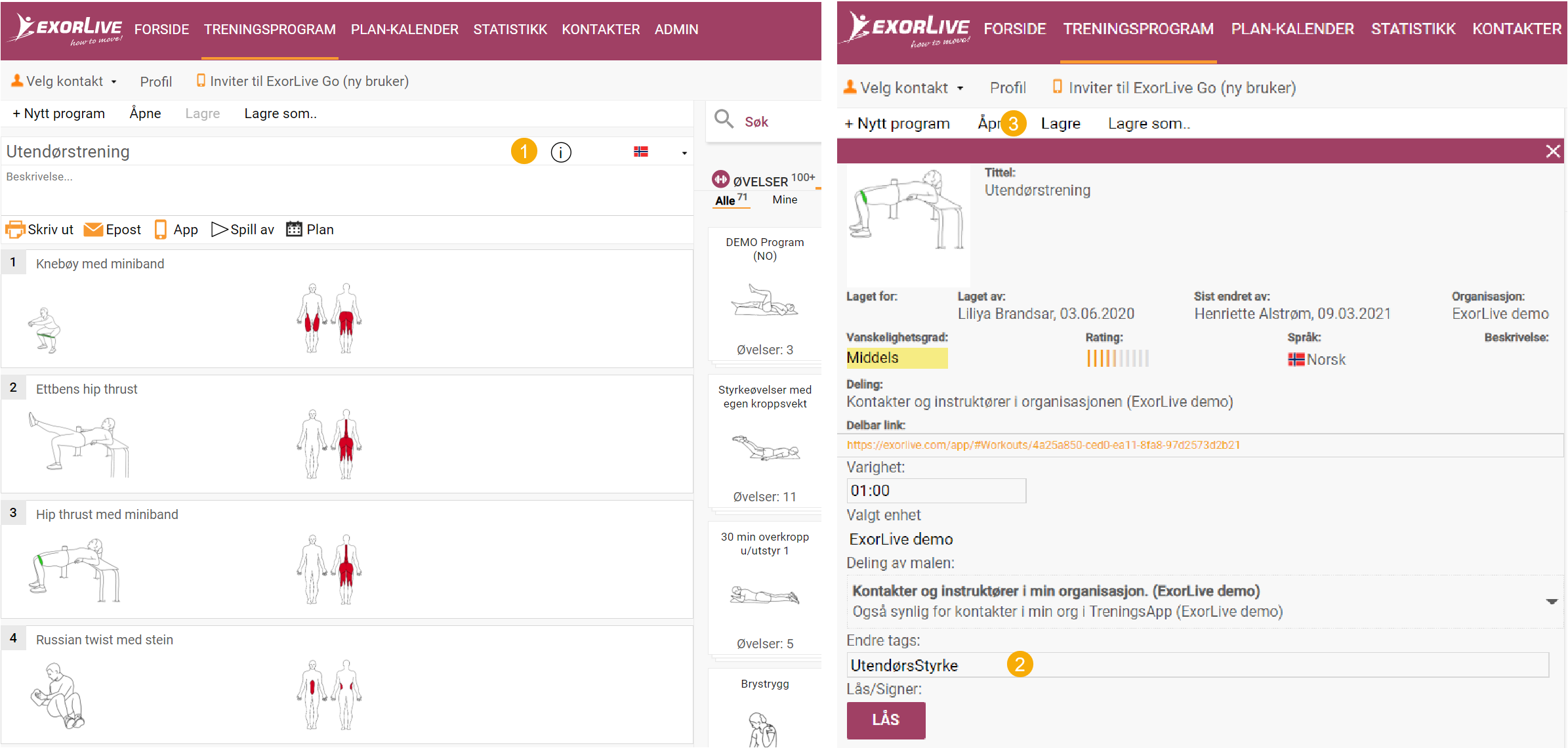Click Hip thrust med miniband exercise illustration
This screenshot has height=748, width=1568.
(75, 569)
